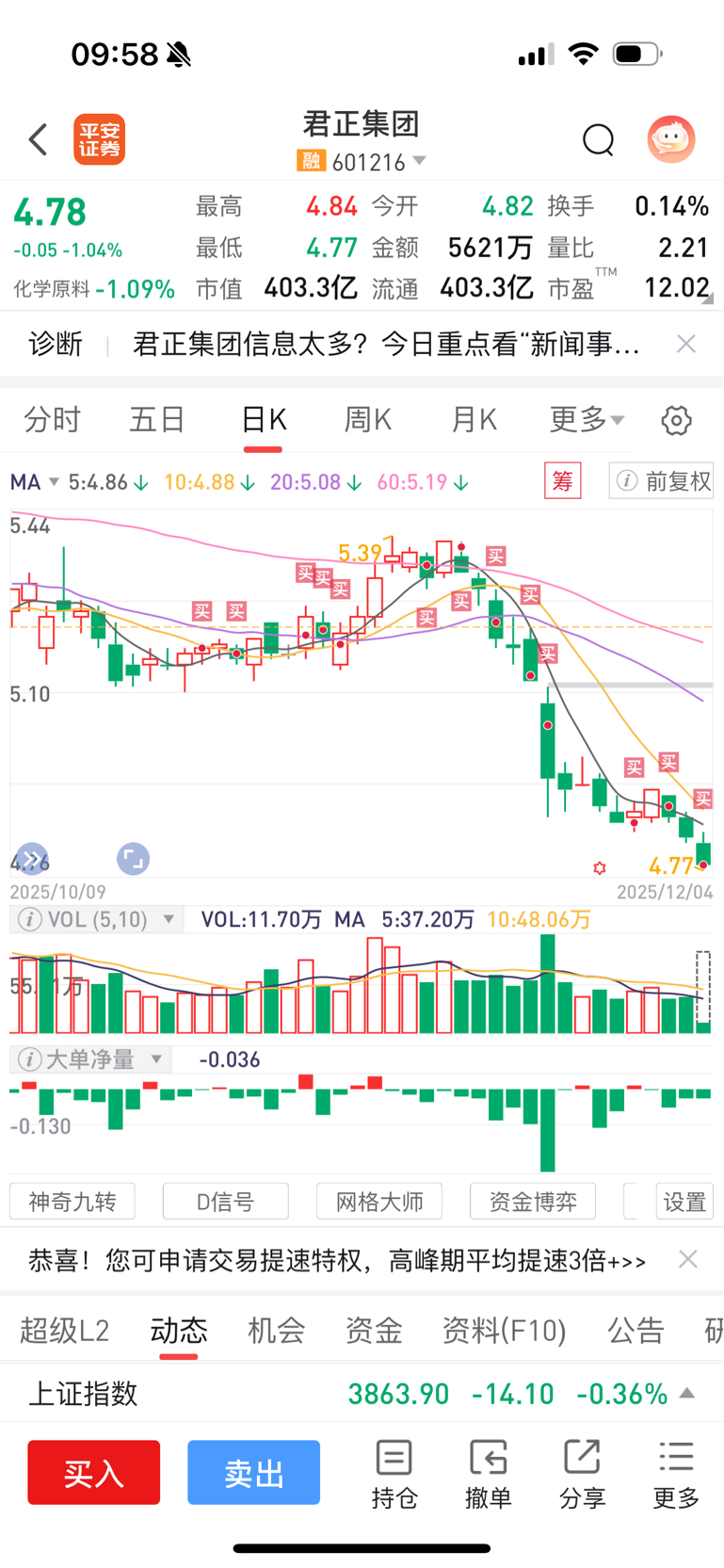Tap the blue 卖出 button
This screenshot has width=724, height=1568.
(253, 1472)
